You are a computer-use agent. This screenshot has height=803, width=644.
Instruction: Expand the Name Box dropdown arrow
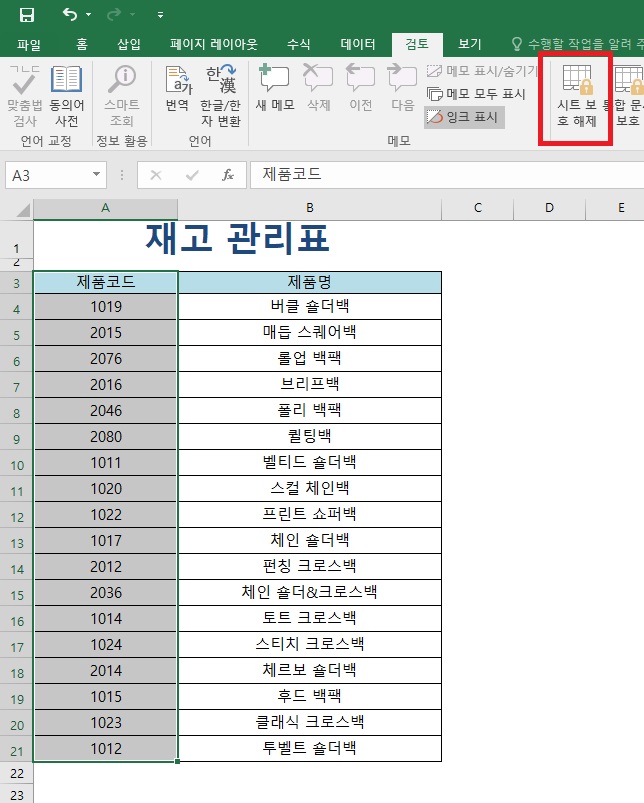pyautogui.click(x=96, y=175)
